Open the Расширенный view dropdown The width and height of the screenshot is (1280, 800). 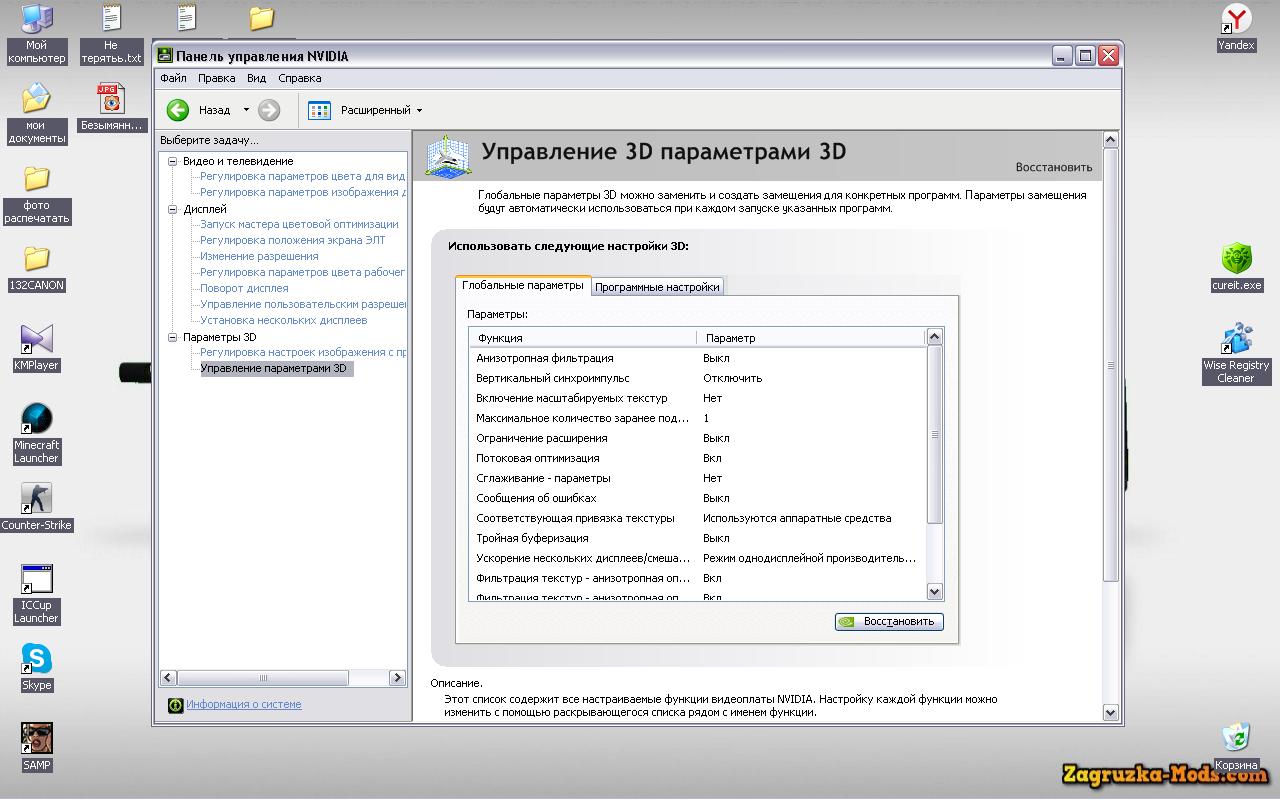(x=419, y=110)
